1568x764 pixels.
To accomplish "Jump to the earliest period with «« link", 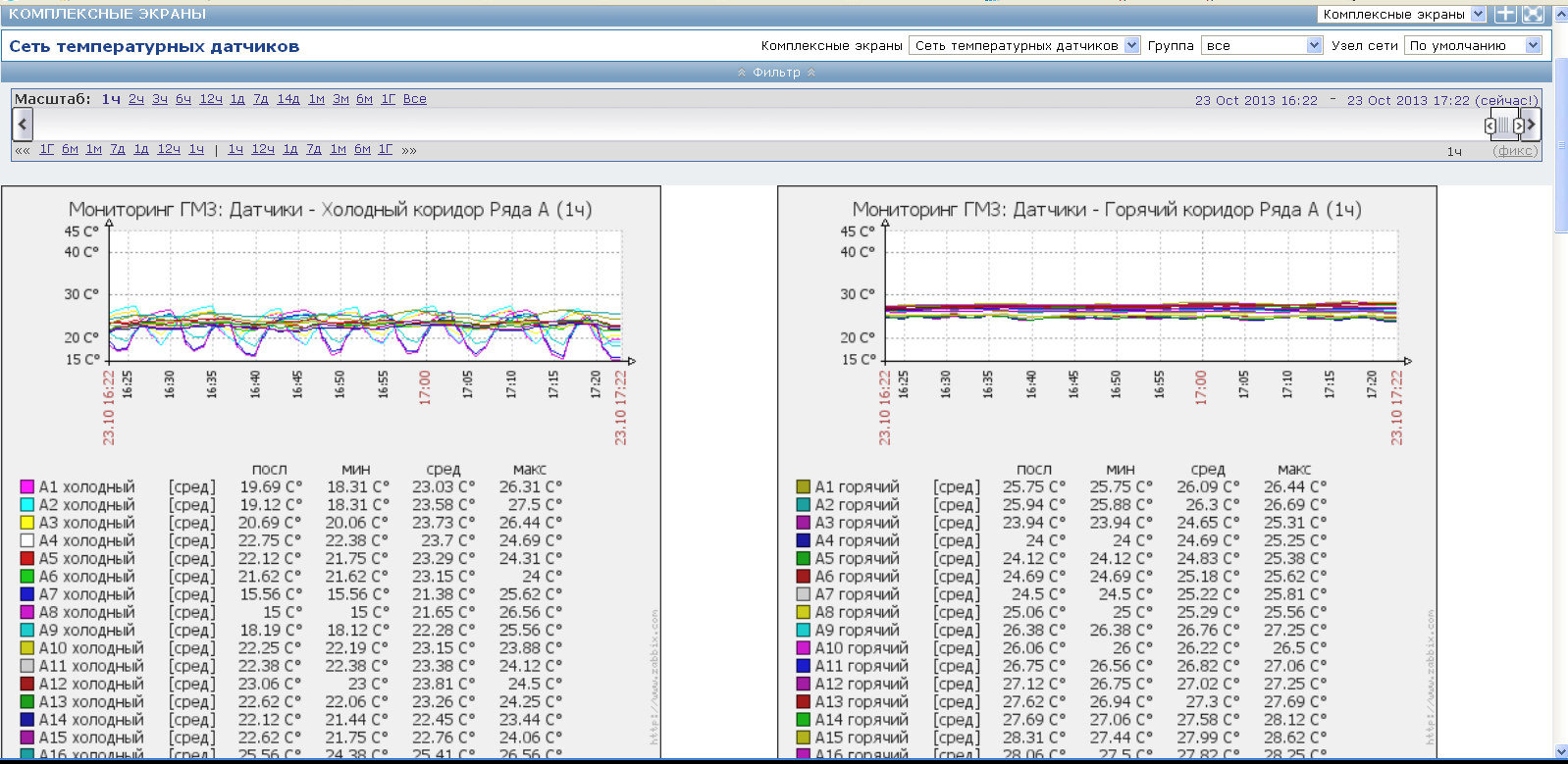I will (x=23, y=150).
